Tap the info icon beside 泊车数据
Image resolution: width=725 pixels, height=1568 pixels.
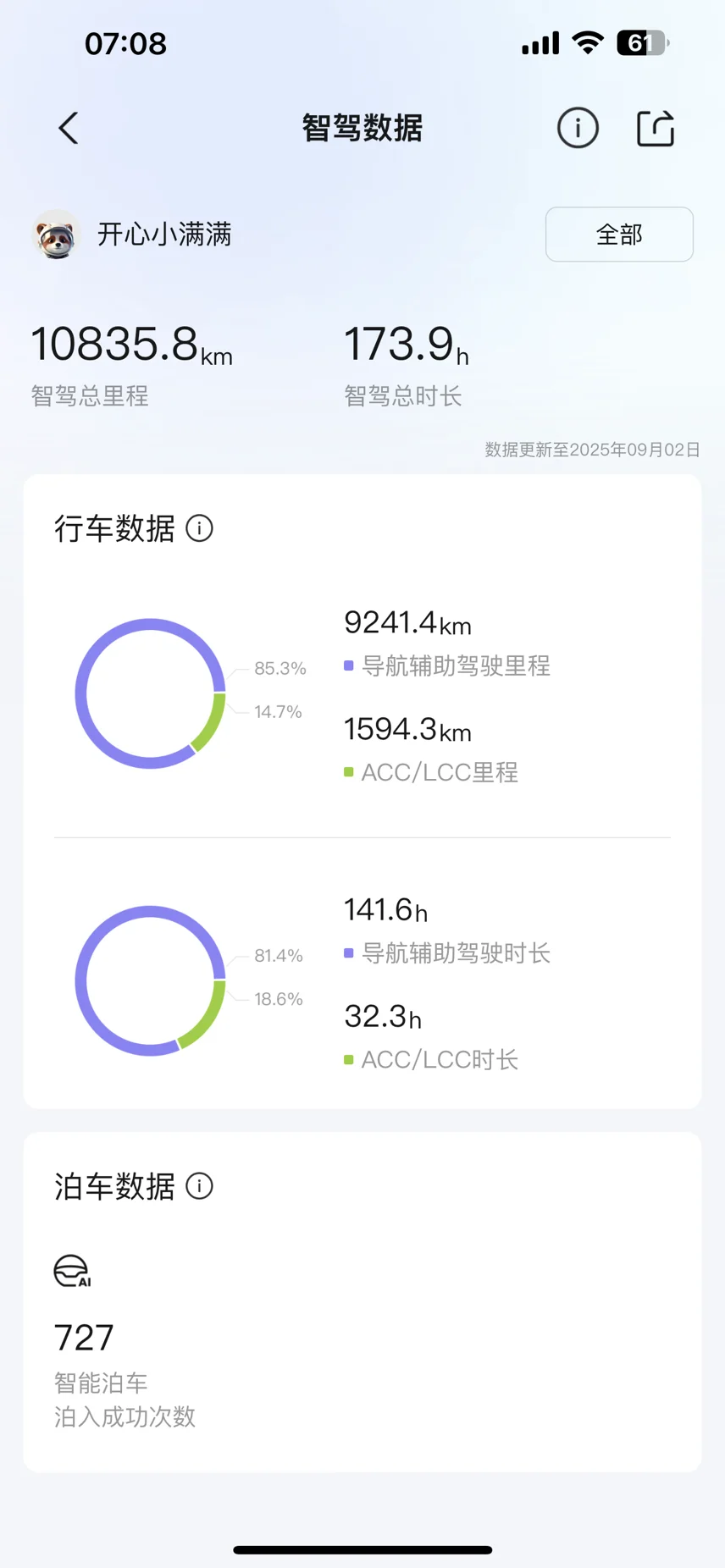click(x=199, y=1186)
